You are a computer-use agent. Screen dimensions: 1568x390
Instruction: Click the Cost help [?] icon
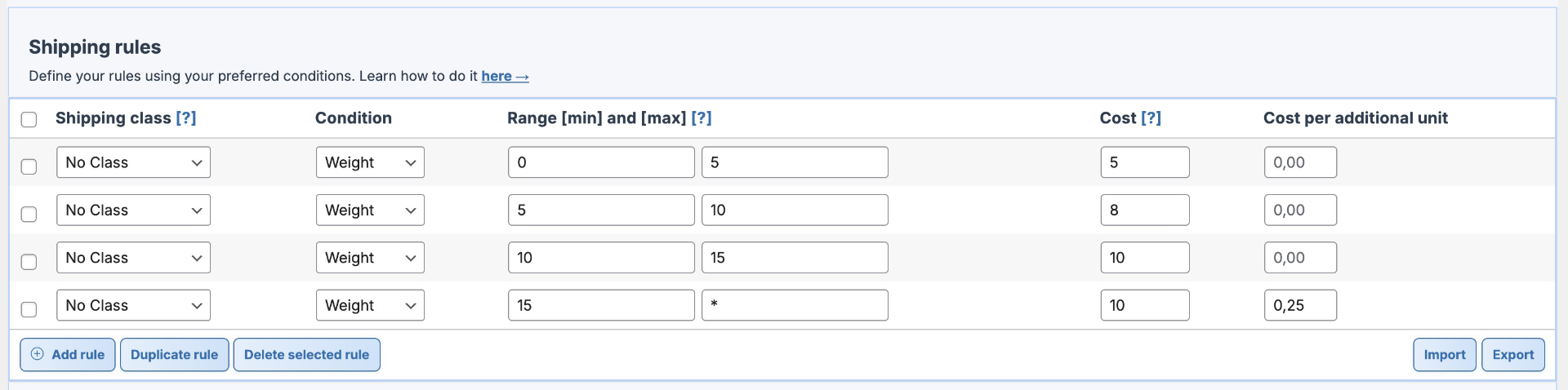click(1151, 118)
